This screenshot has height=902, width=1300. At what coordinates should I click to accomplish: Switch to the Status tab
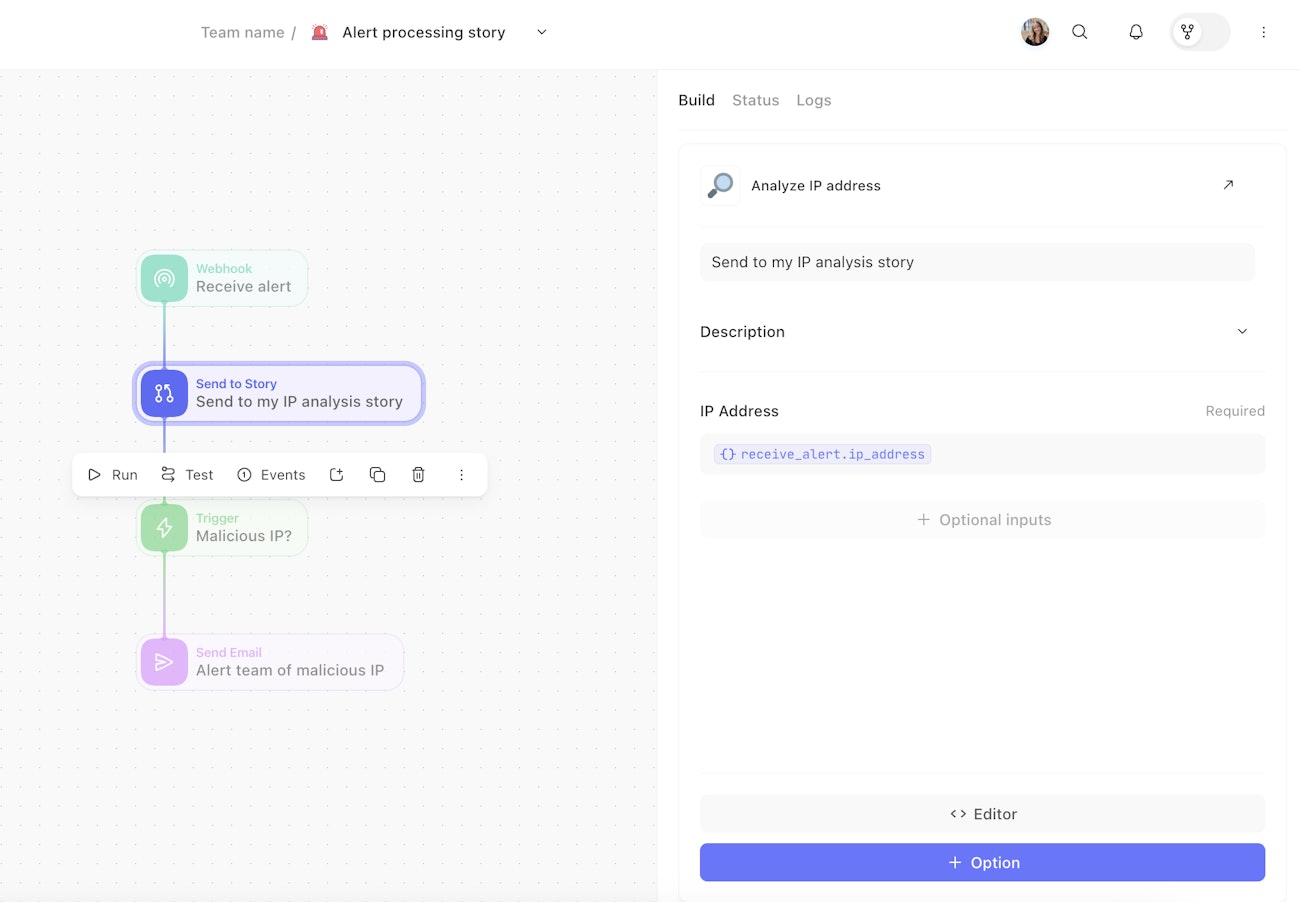pyautogui.click(x=755, y=100)
